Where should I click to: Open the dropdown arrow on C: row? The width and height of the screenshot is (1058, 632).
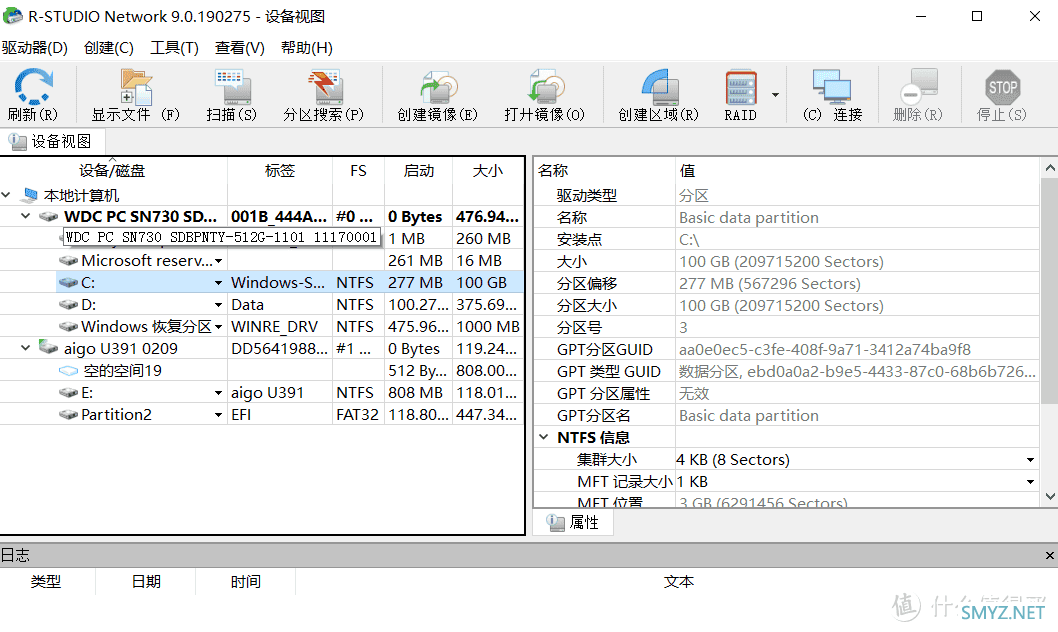(x=219, y=283)
